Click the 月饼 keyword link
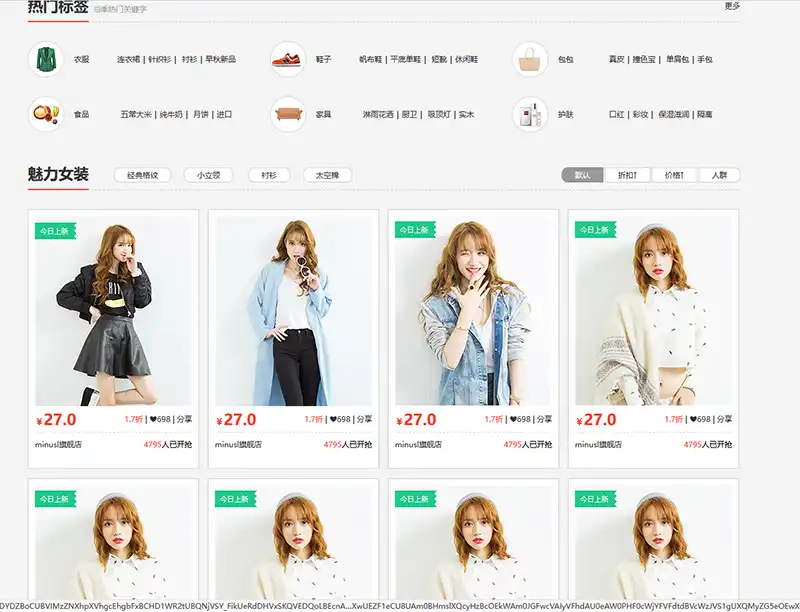800x612 pixels. tap(201, 114)
